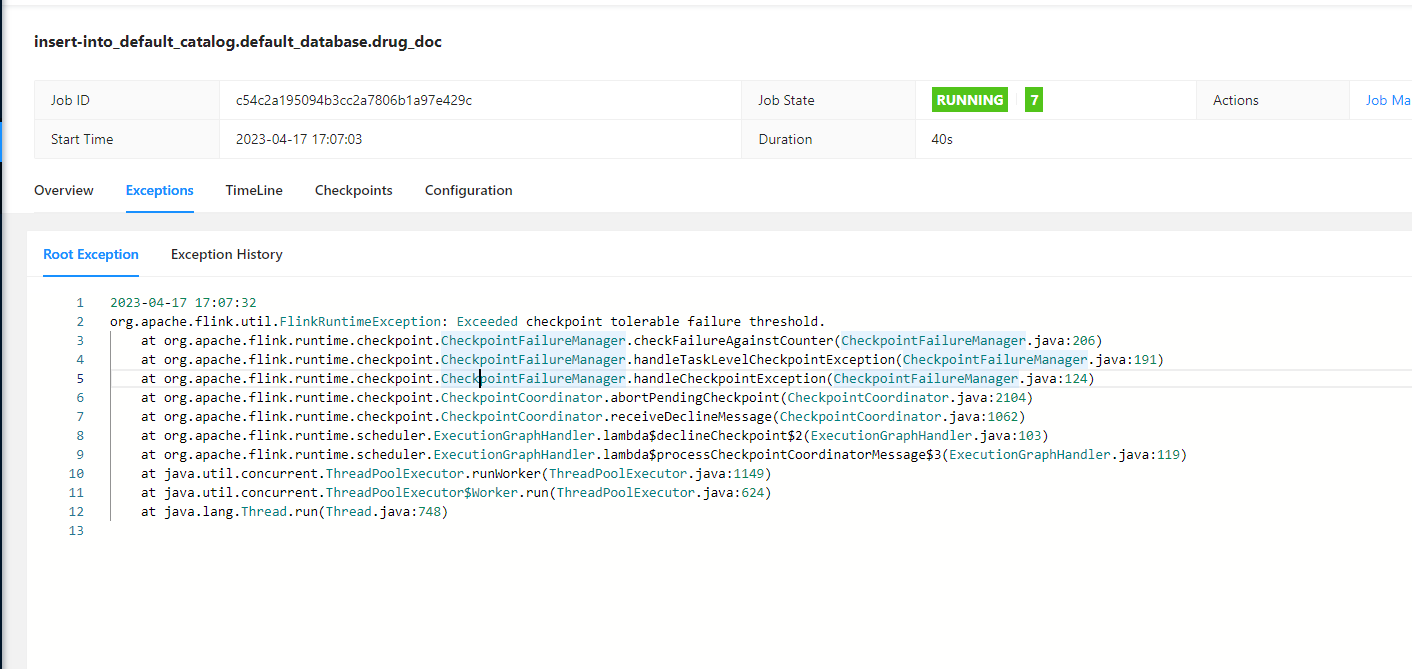Click line number 1 in the gutter
This screenshot has height=669, width=1412.
(80, 302)
